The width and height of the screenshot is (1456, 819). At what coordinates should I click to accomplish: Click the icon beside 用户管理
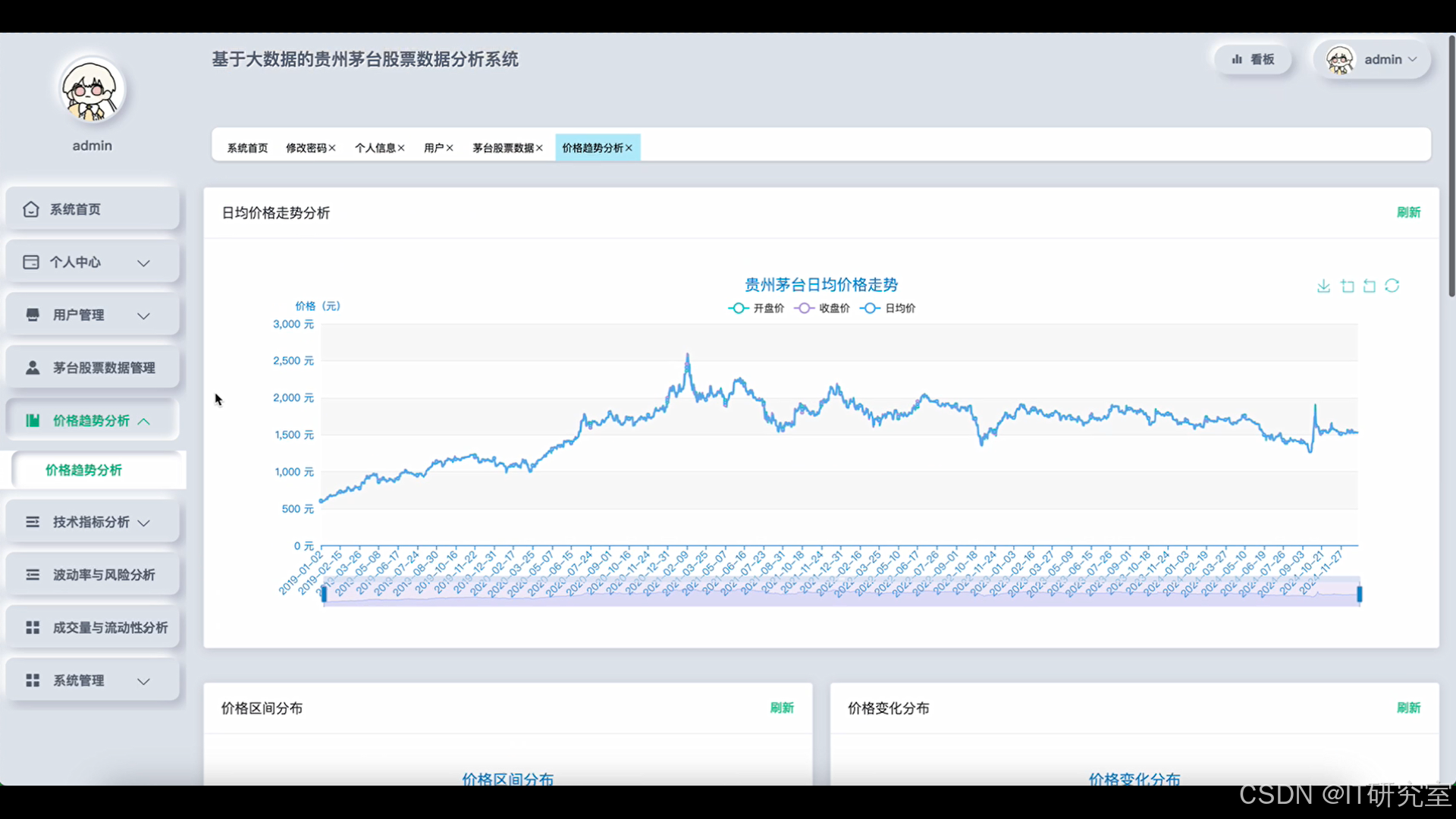click(x=33, y=315)
